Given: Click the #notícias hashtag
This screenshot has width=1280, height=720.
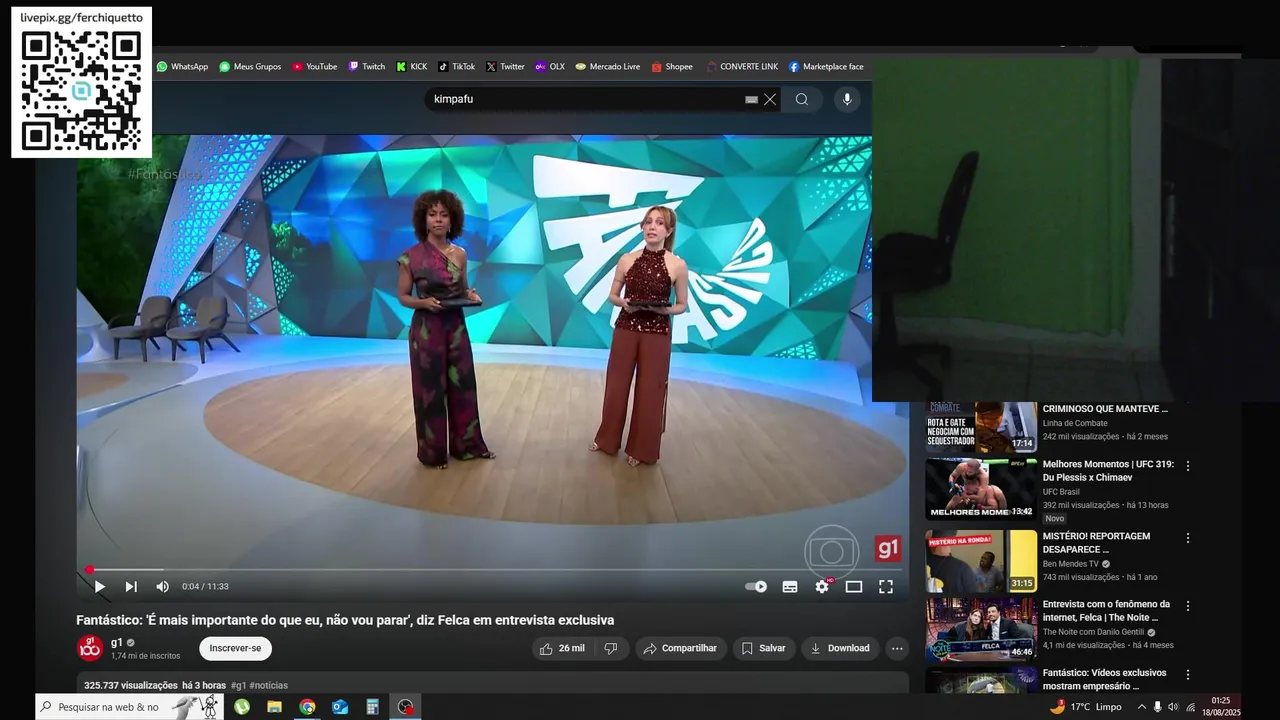Looking at the screenshot, I should click(x=269, y=685).
